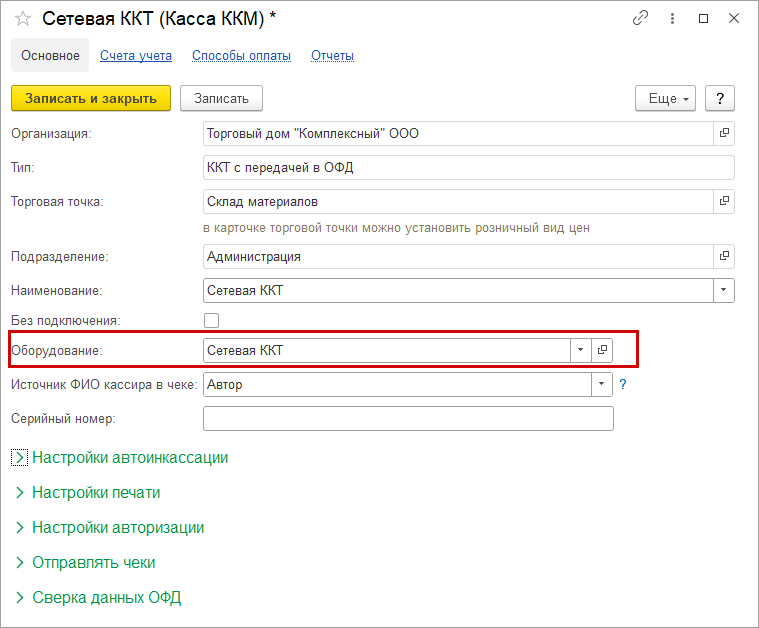The height and width of the screenshot is (628, 759).
Task: Click the Записать и закрыть button
Action: [x=91, y=98]
